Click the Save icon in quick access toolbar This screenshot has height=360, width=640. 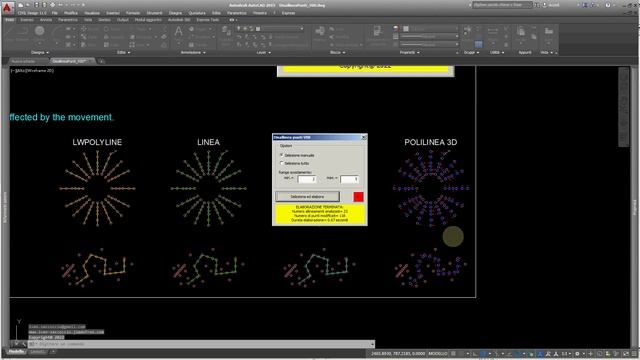(36, 5)
